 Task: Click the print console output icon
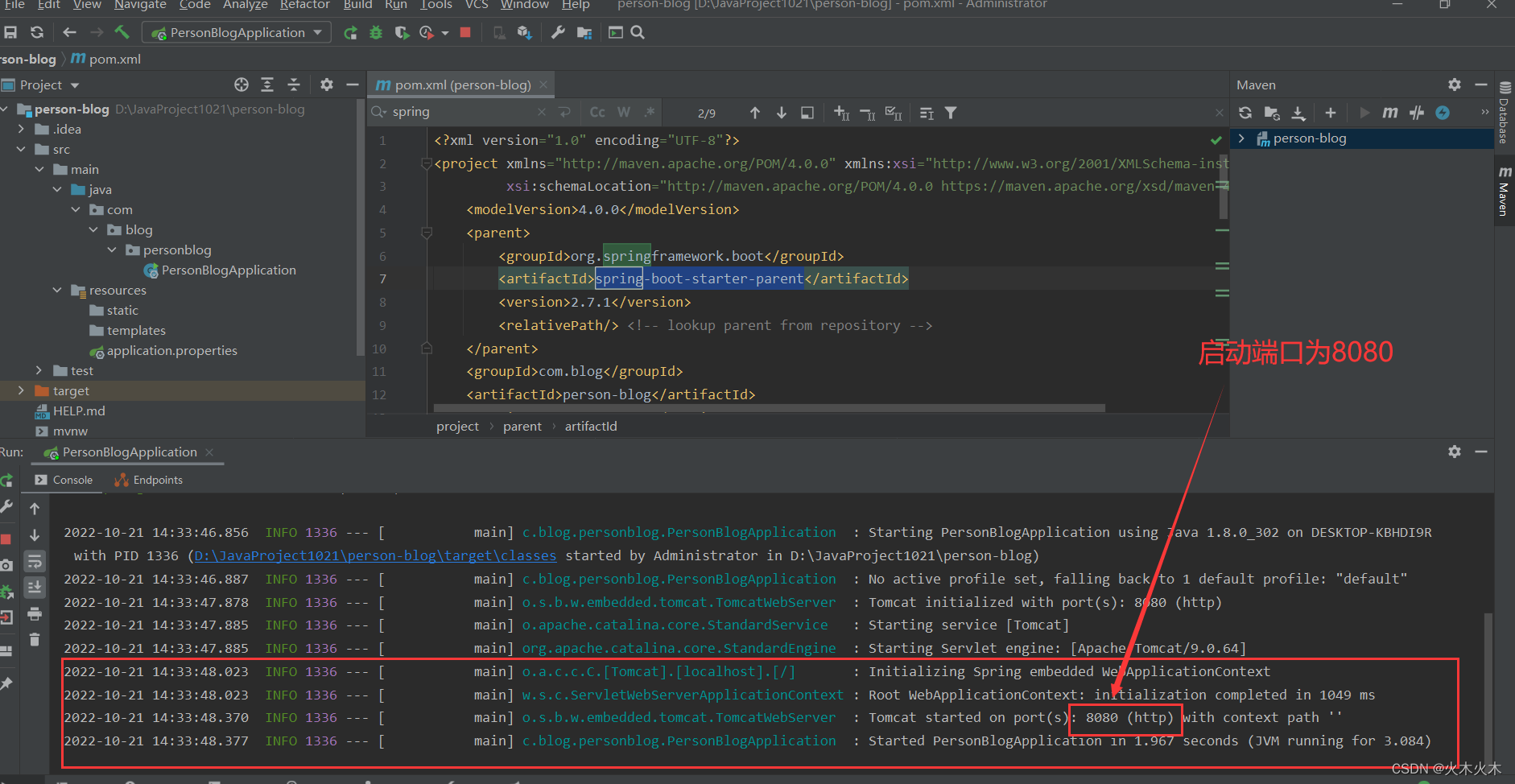pyautogui.click(x=35, y=614)
